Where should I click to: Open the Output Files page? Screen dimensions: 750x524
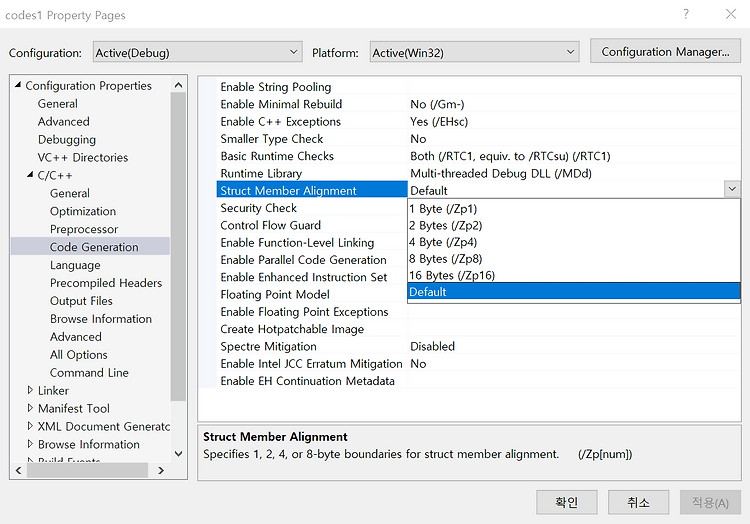pyautogui.click(x=81, y=301)
